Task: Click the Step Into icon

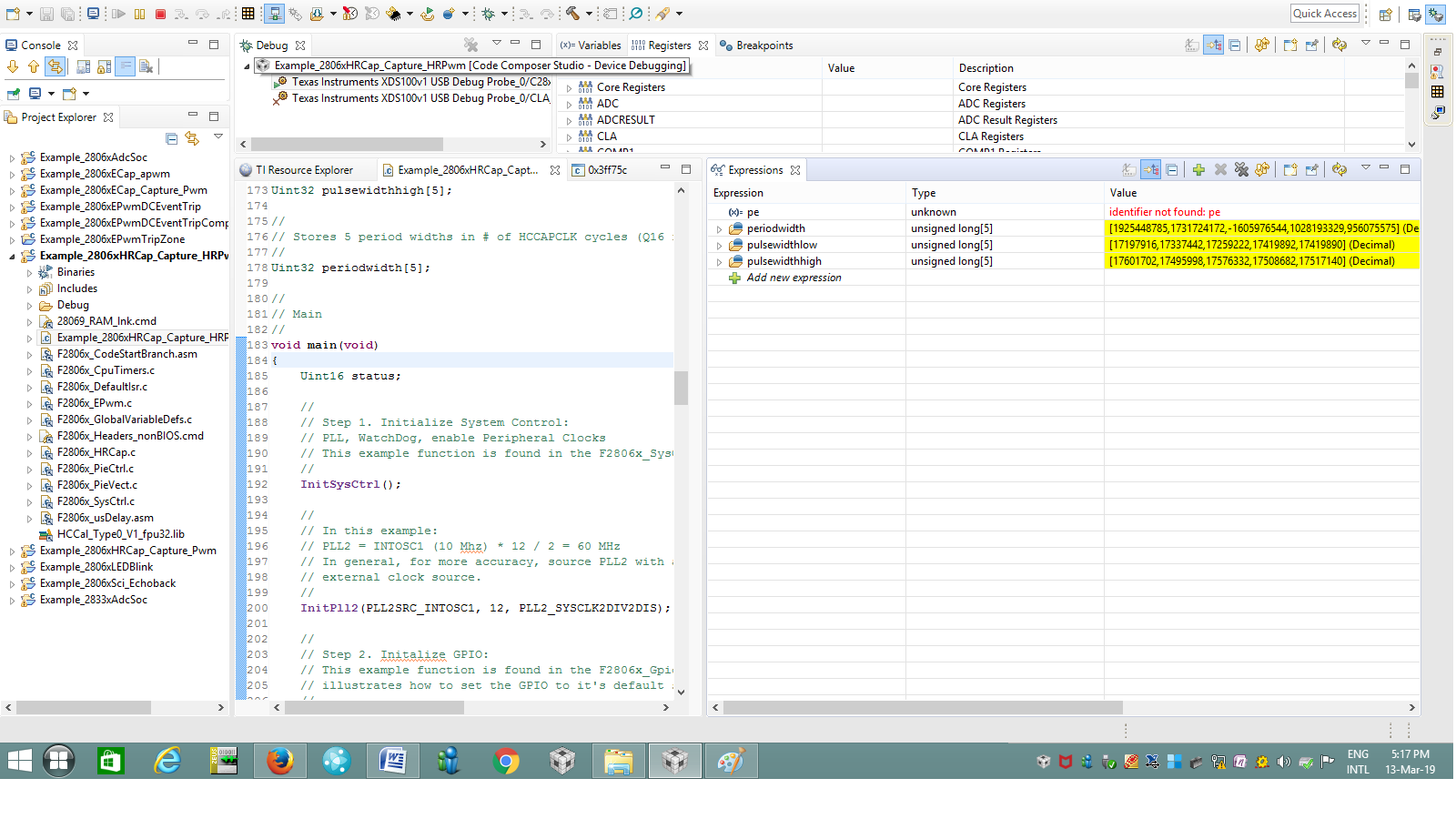Action: (x=181, y=14)
